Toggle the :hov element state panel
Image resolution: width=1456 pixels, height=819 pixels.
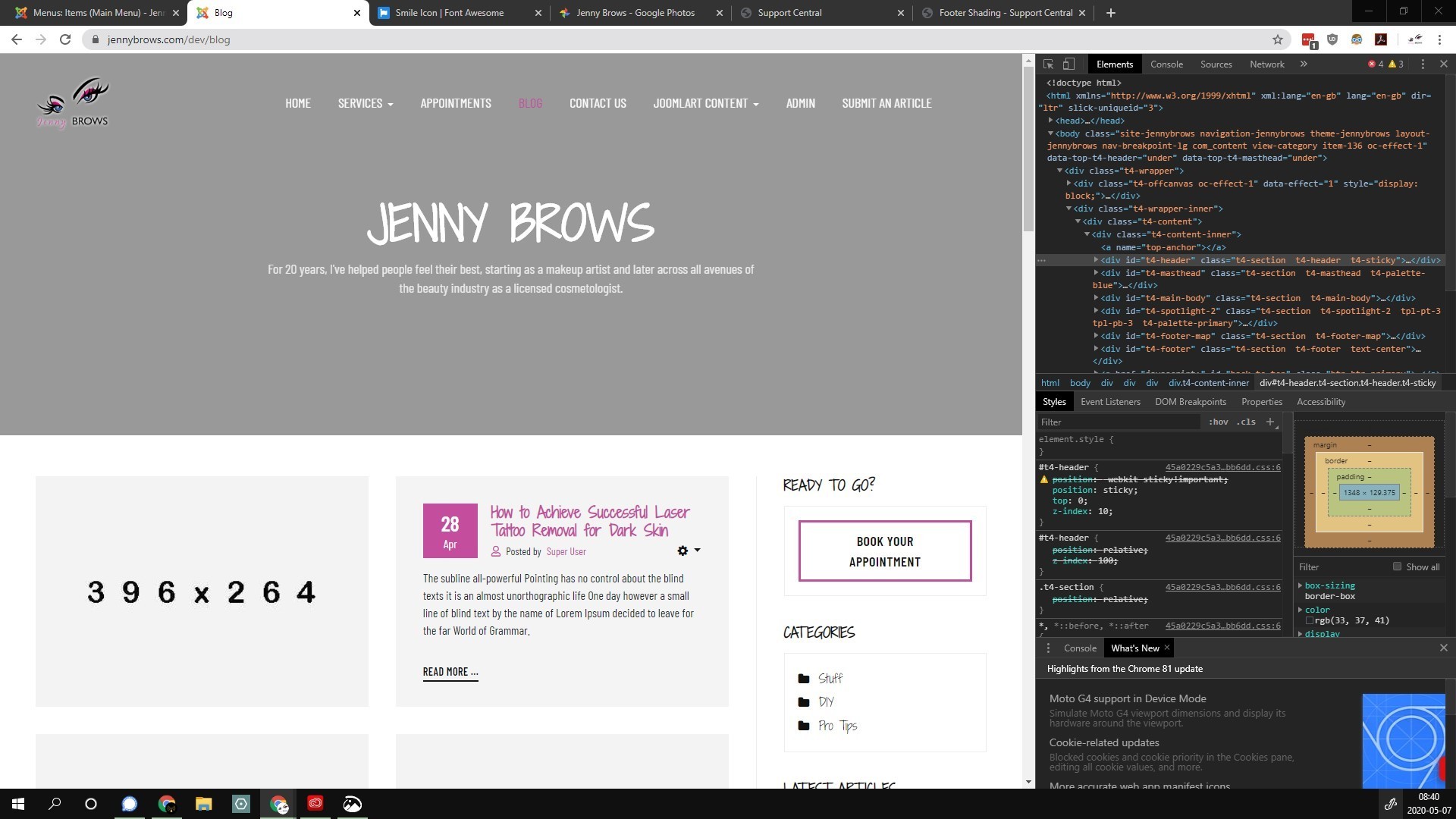coord(1218,422)
